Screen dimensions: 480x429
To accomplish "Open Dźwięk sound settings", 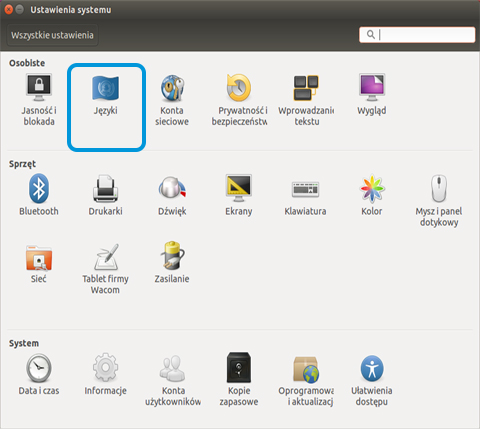I will (172, 196).
